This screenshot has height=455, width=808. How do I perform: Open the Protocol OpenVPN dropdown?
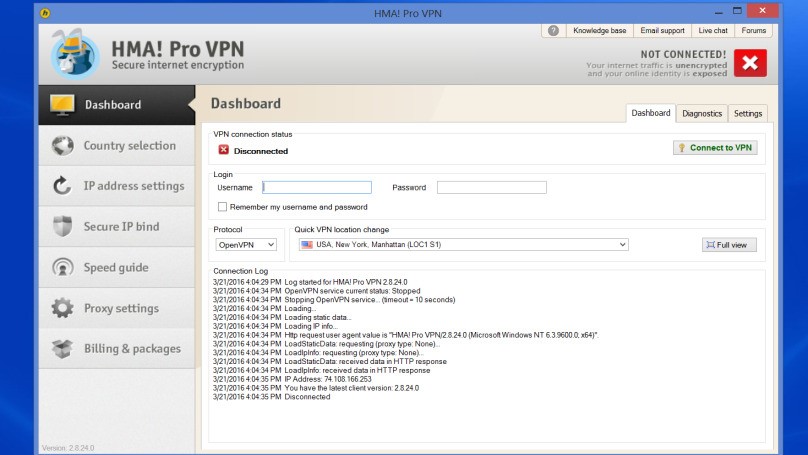click(x=246, y=245)
